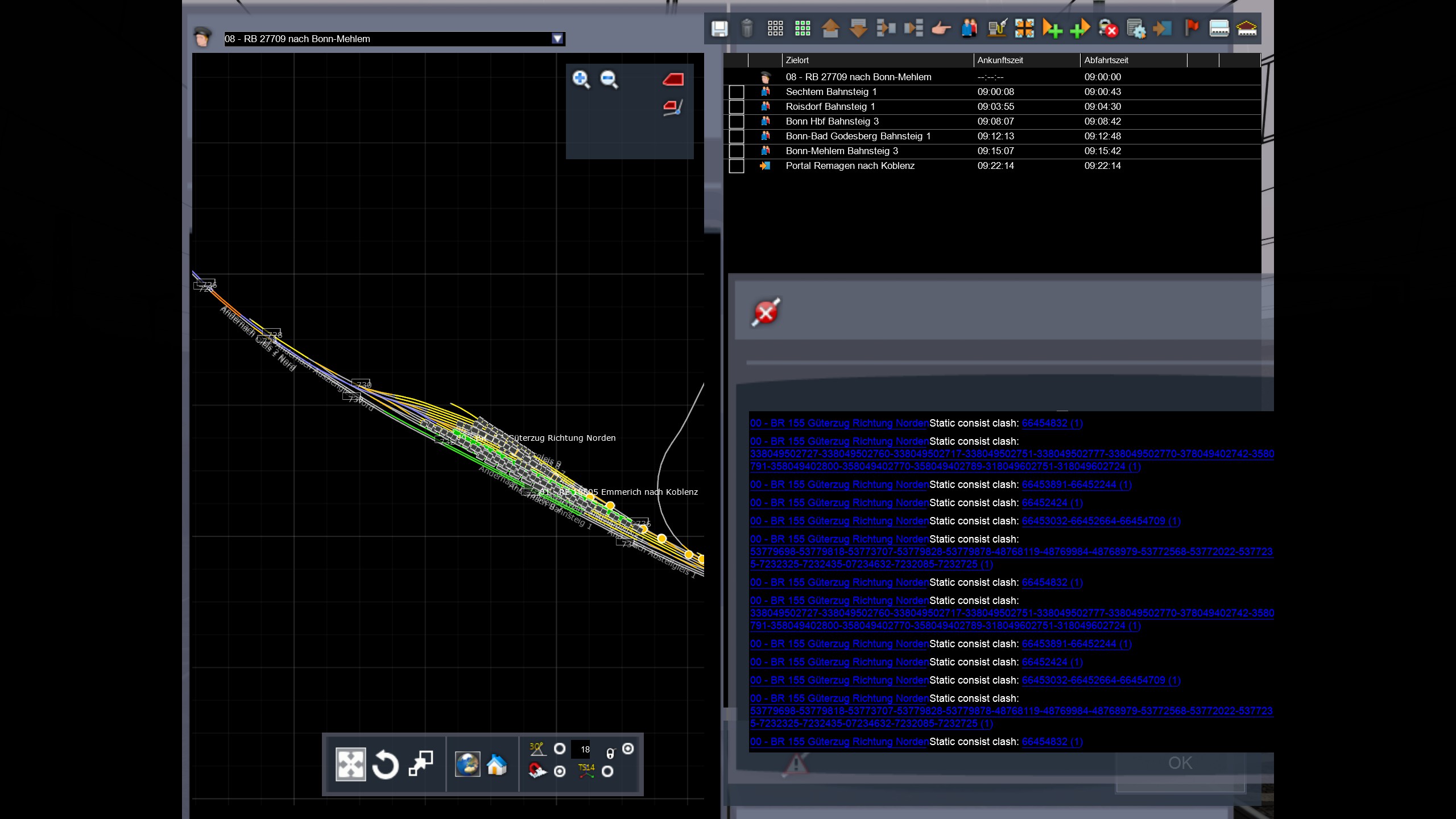Click the red flag icon in toolbar

[x=1191, y=28]
